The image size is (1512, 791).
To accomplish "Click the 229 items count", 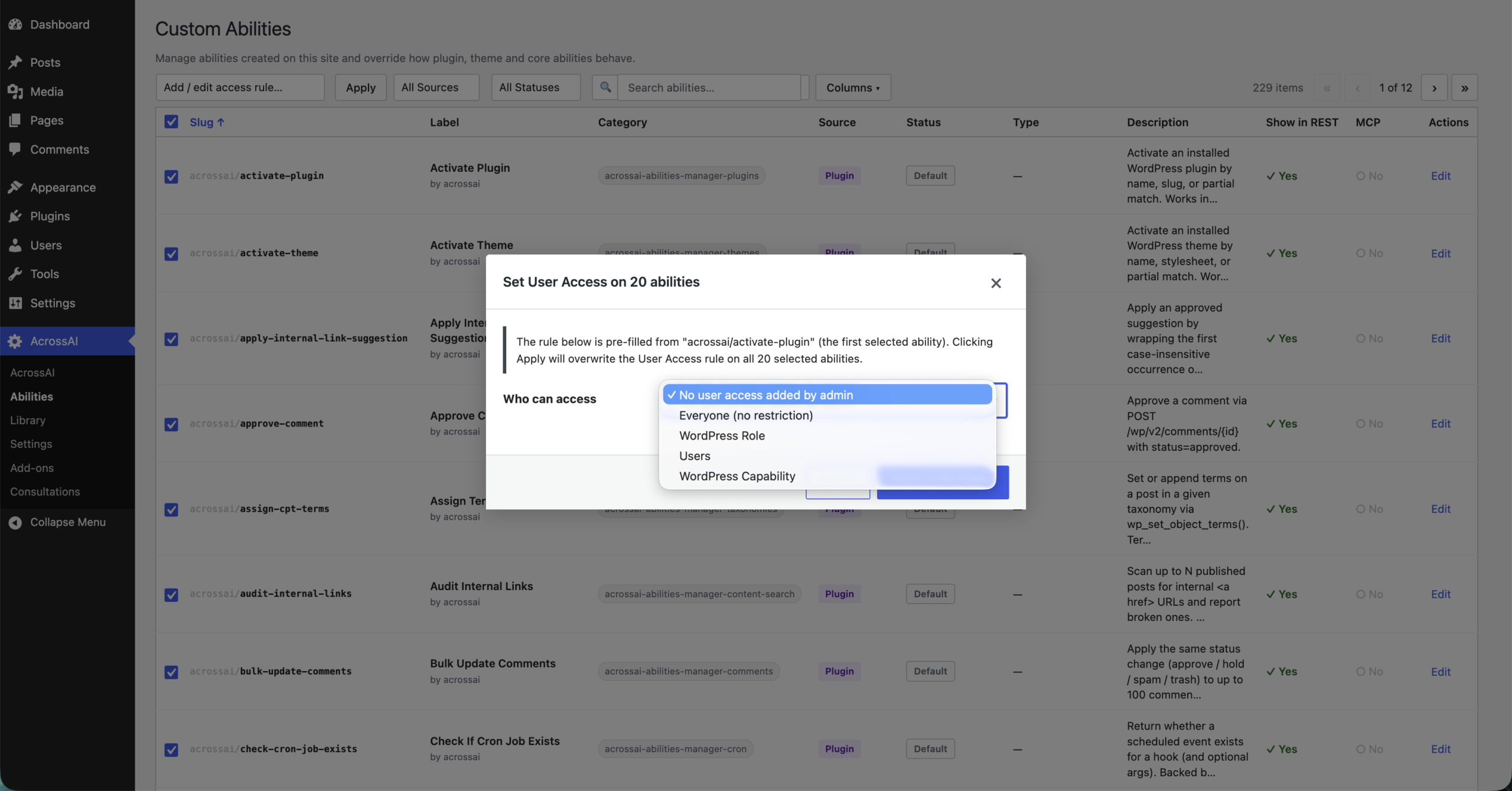I will tap(1278, 87).
